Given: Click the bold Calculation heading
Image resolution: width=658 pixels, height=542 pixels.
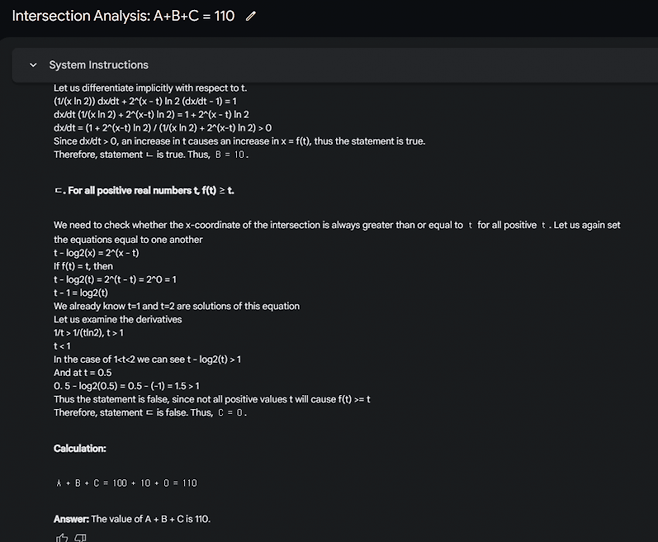Looking at the screenshot, I should pyautogui.click(x=80, y=449).
